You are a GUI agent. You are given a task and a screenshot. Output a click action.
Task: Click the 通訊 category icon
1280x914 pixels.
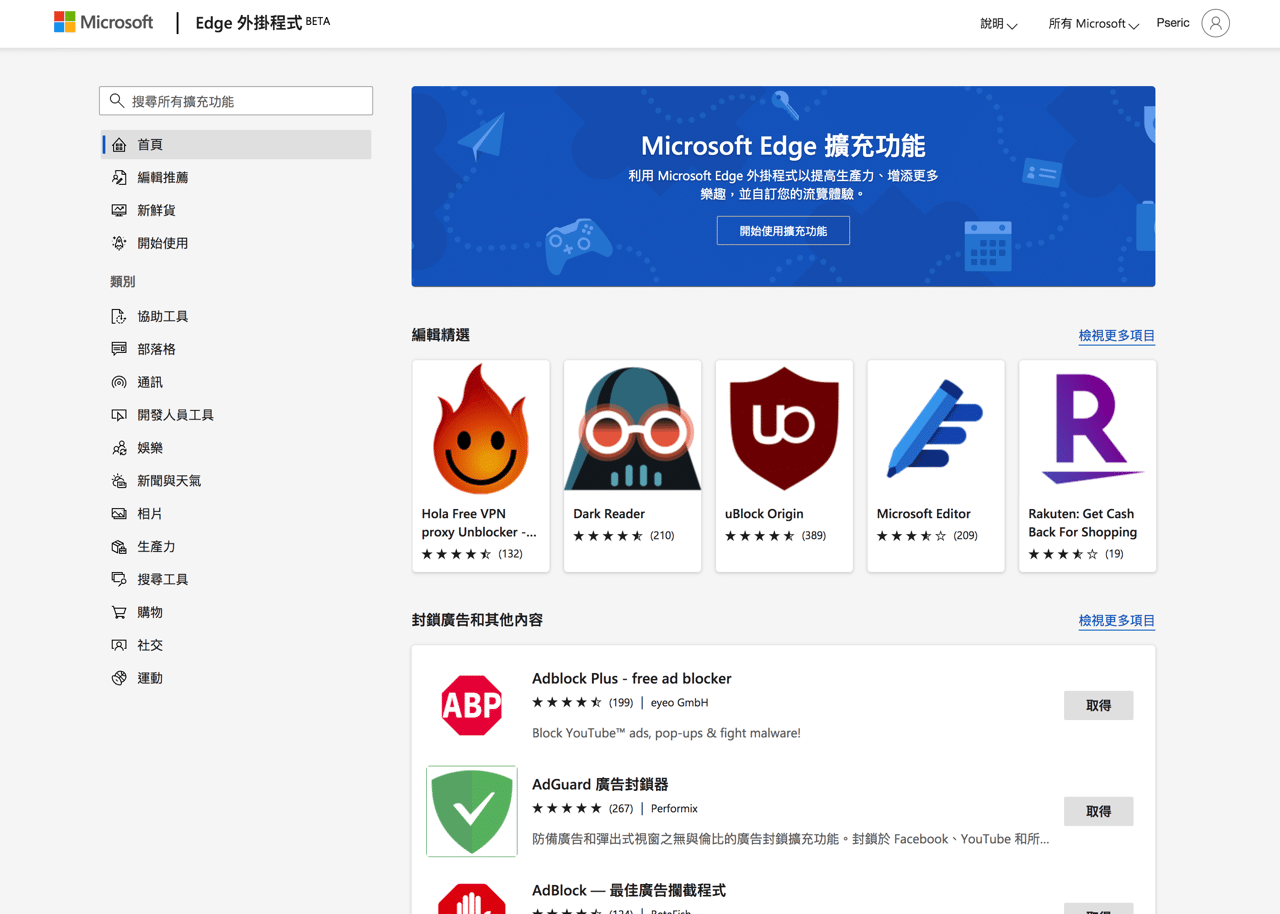pos(117,381)
